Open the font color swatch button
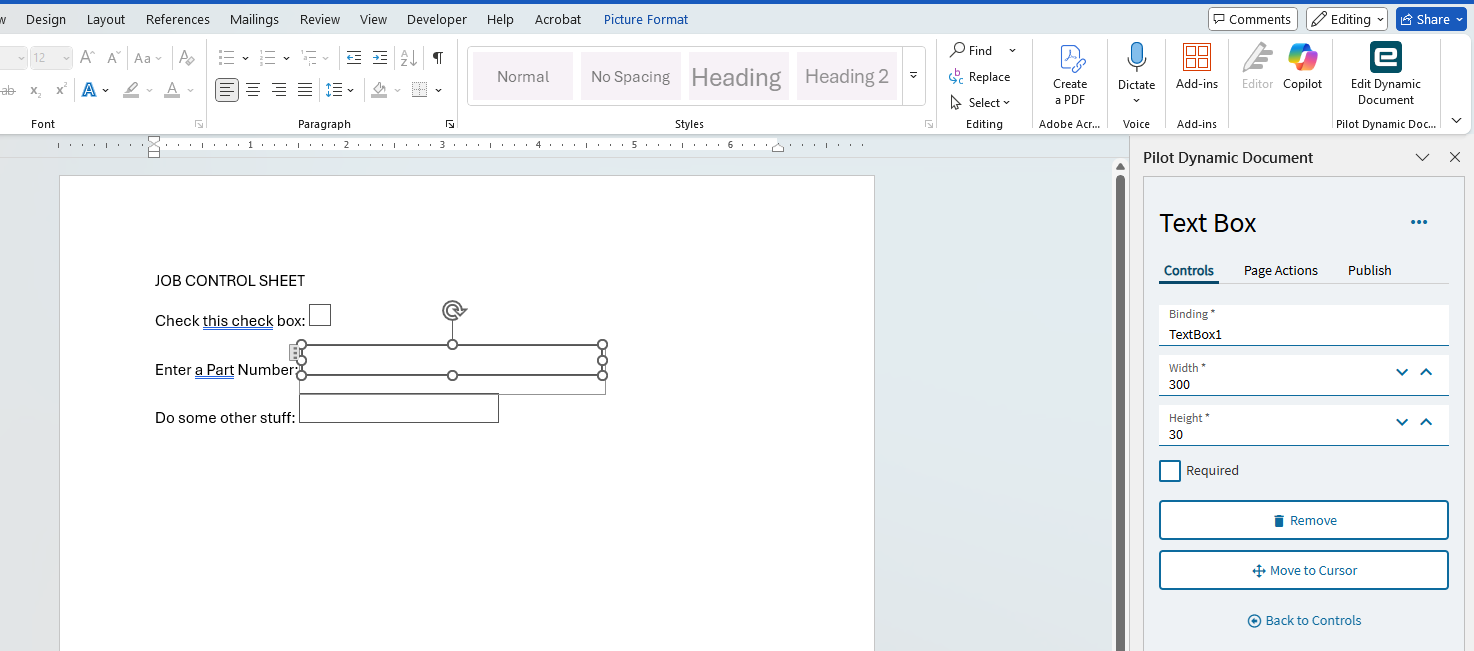 [172, 90]
